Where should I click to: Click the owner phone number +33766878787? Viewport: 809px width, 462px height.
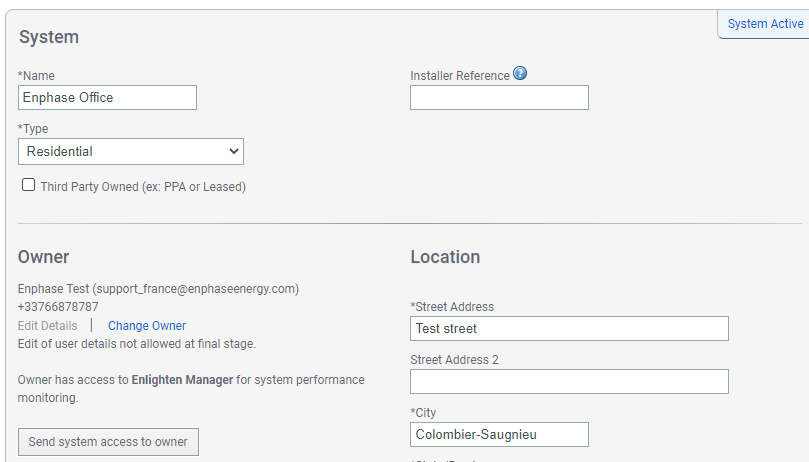point(58,307)
